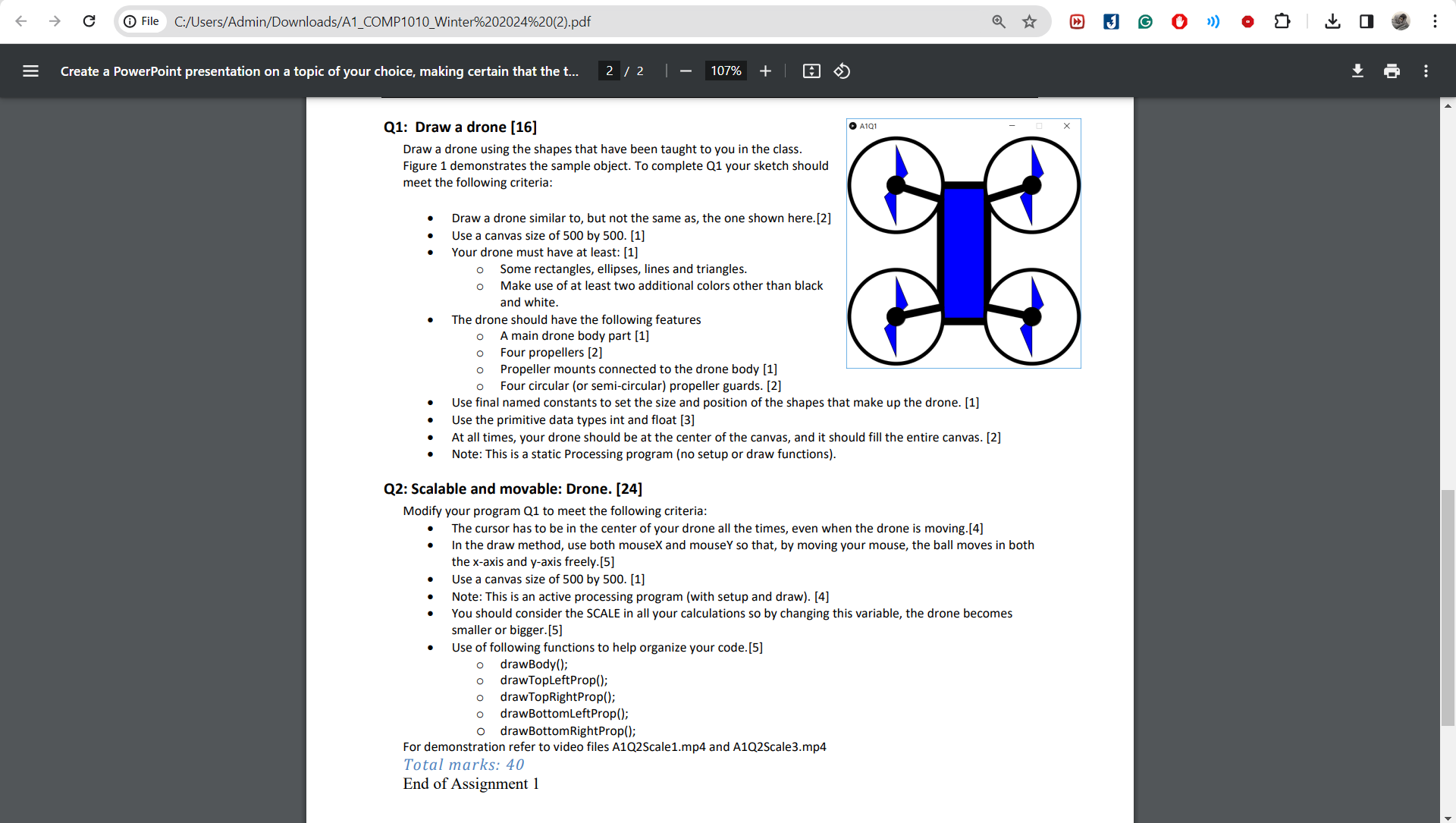Edit the page number field showing 2
This screenshot has width=1456, height=823.
coord(609,71)
